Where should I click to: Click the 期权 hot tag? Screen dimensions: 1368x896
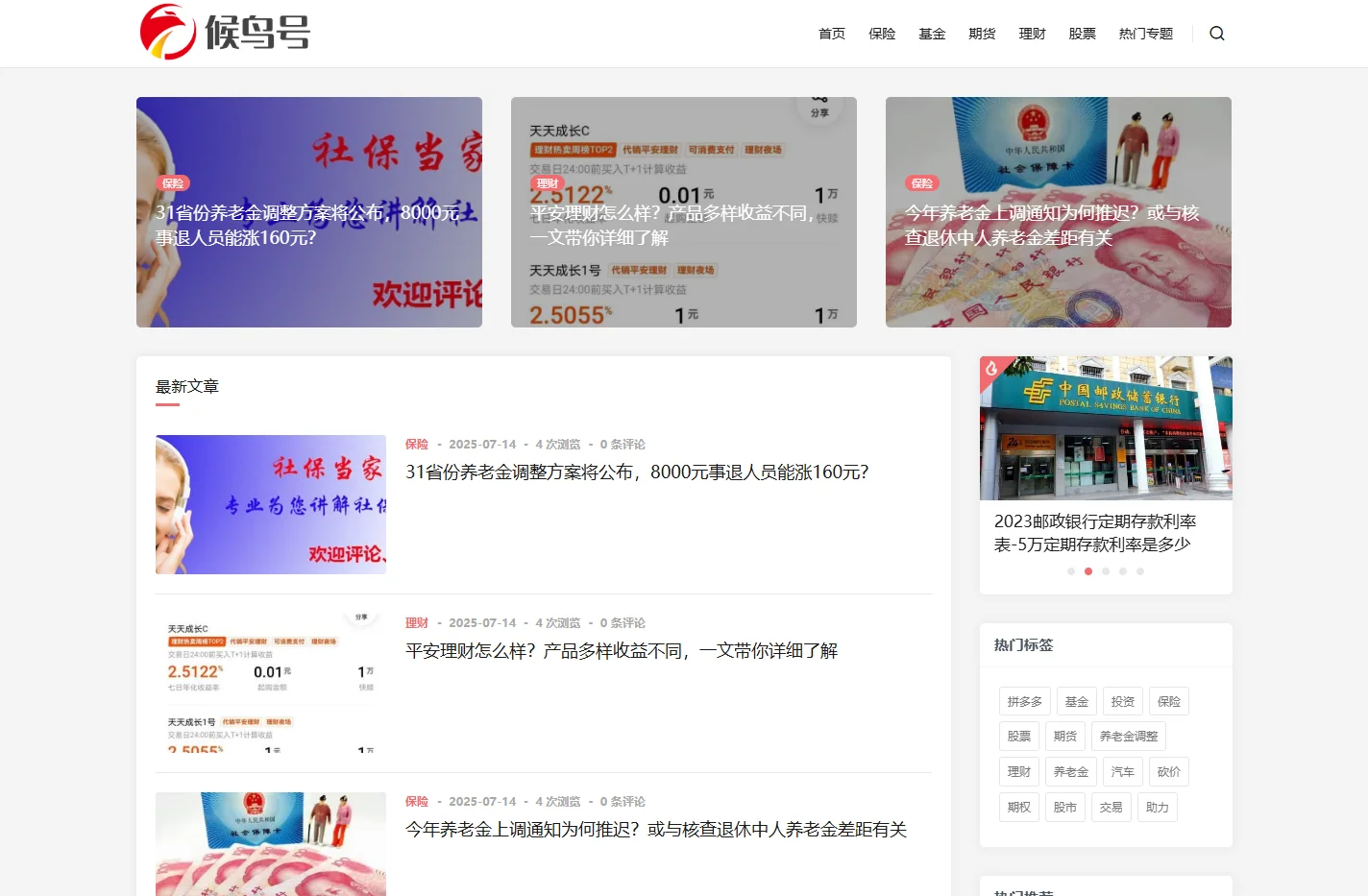point(1019,808)
